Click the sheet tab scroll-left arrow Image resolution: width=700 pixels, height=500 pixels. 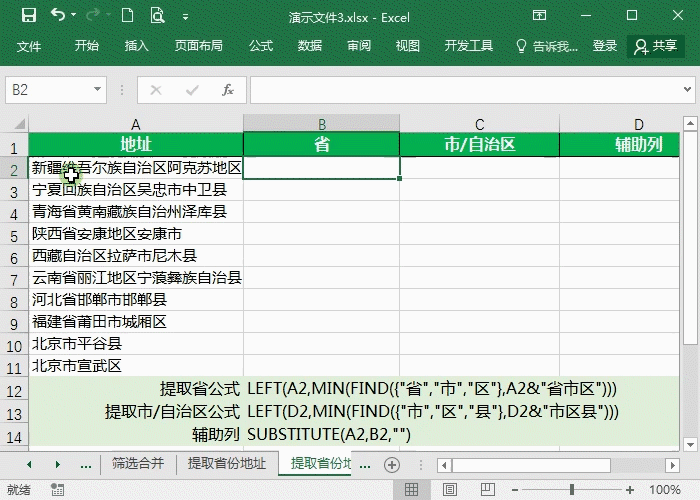click(29, 464)
